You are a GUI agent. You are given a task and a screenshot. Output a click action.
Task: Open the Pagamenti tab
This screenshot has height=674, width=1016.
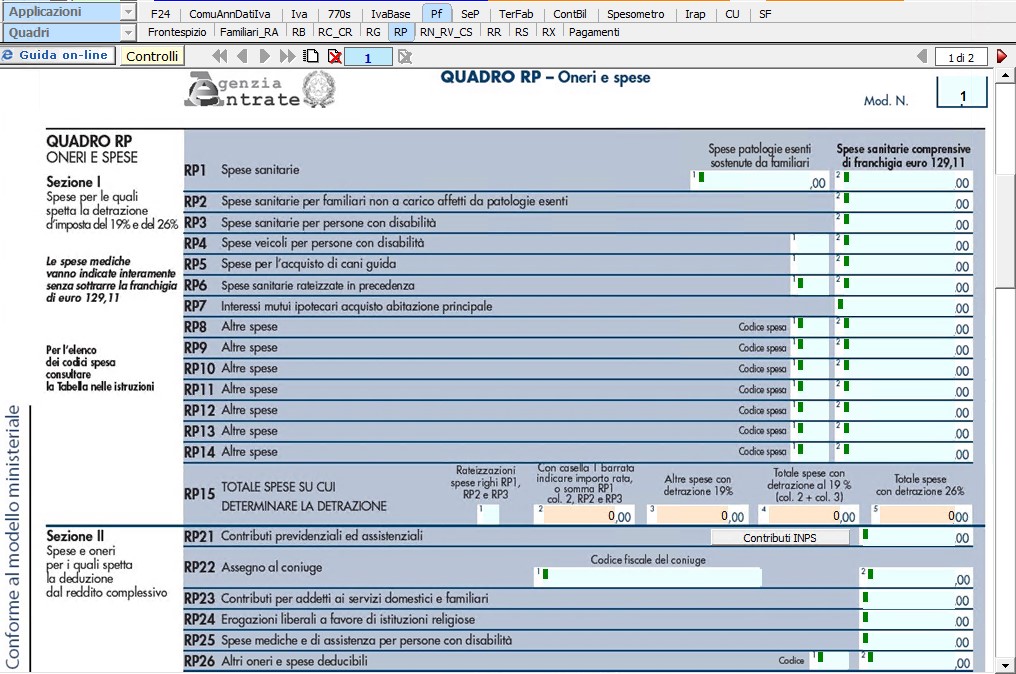pyautogui.click(x=594, y=32)
